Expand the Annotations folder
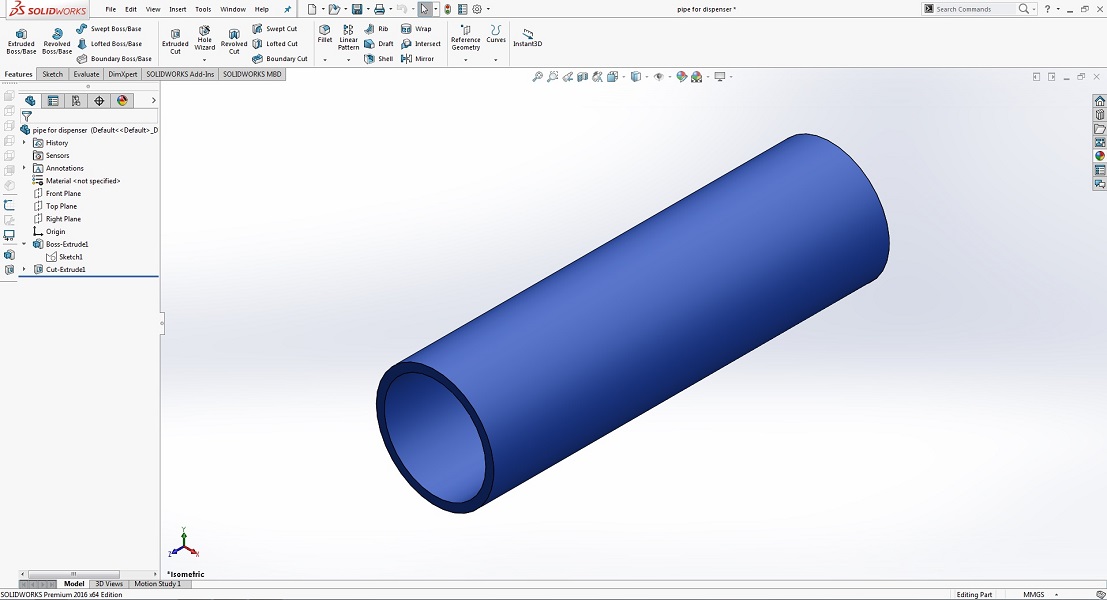 tap(24, 168)
